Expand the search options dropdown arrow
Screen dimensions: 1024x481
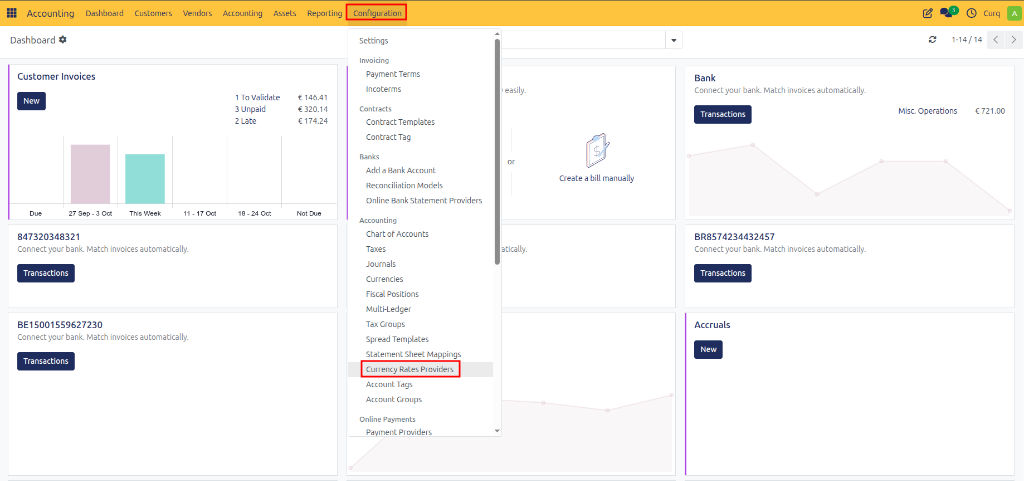(673, 40)
